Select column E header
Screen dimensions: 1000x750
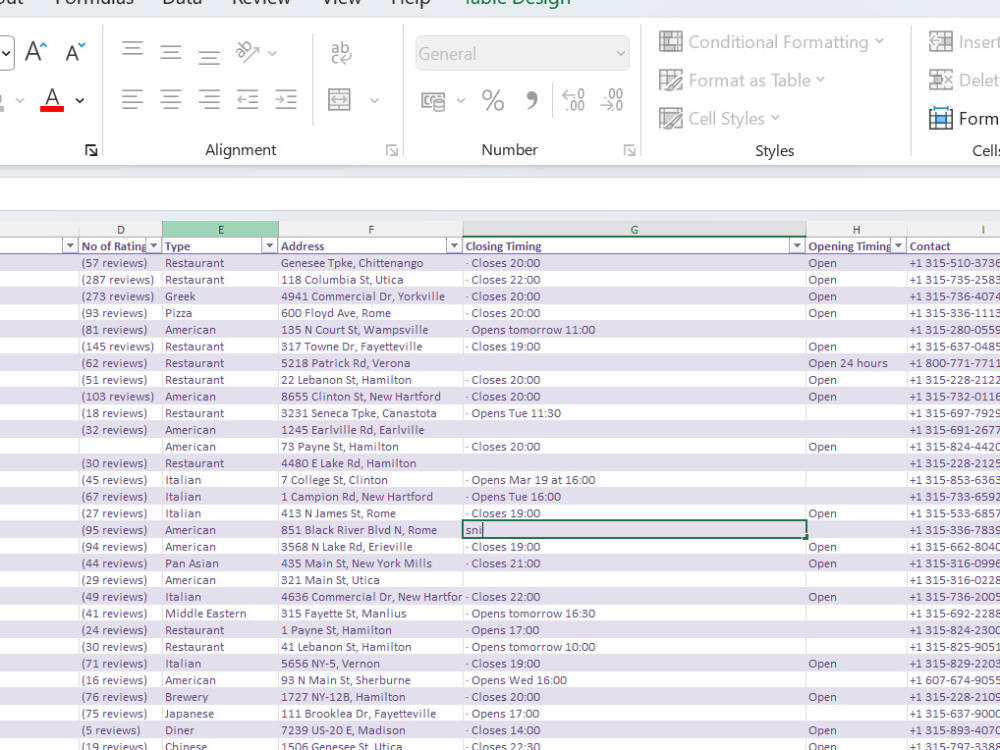click(x=221, y=230)
